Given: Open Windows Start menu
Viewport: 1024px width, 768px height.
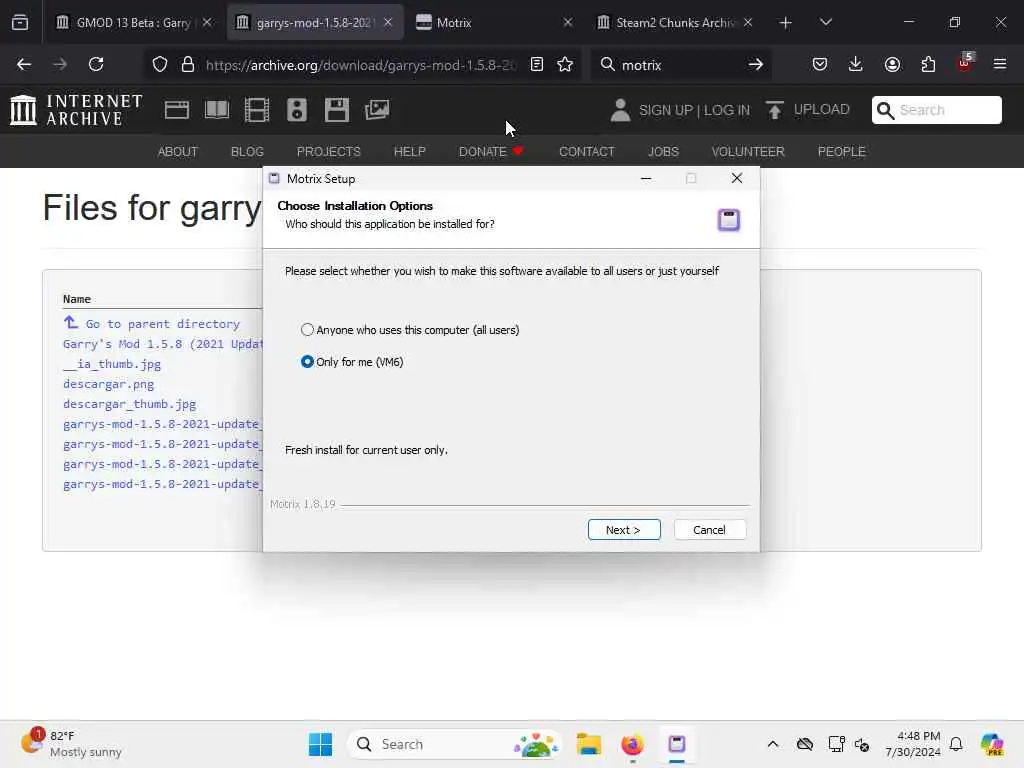Looking at the screenshot, I should pyautogui.click(x=320, y=744).
